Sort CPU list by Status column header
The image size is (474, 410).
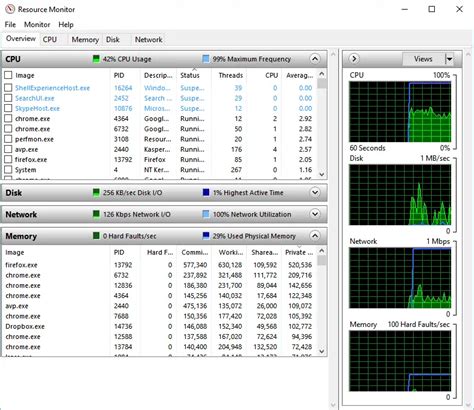pos(194,75)
